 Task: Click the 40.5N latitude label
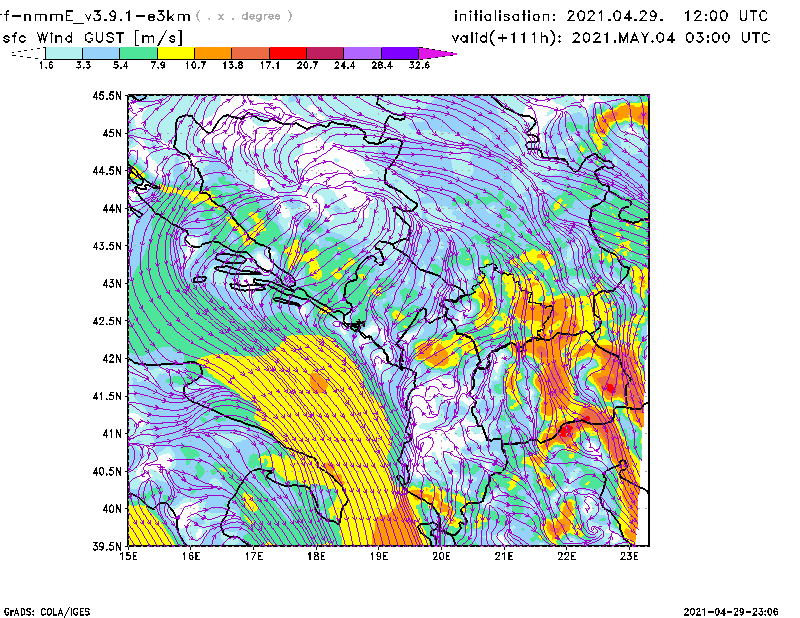pyautogui.click(x=107, y=471)
